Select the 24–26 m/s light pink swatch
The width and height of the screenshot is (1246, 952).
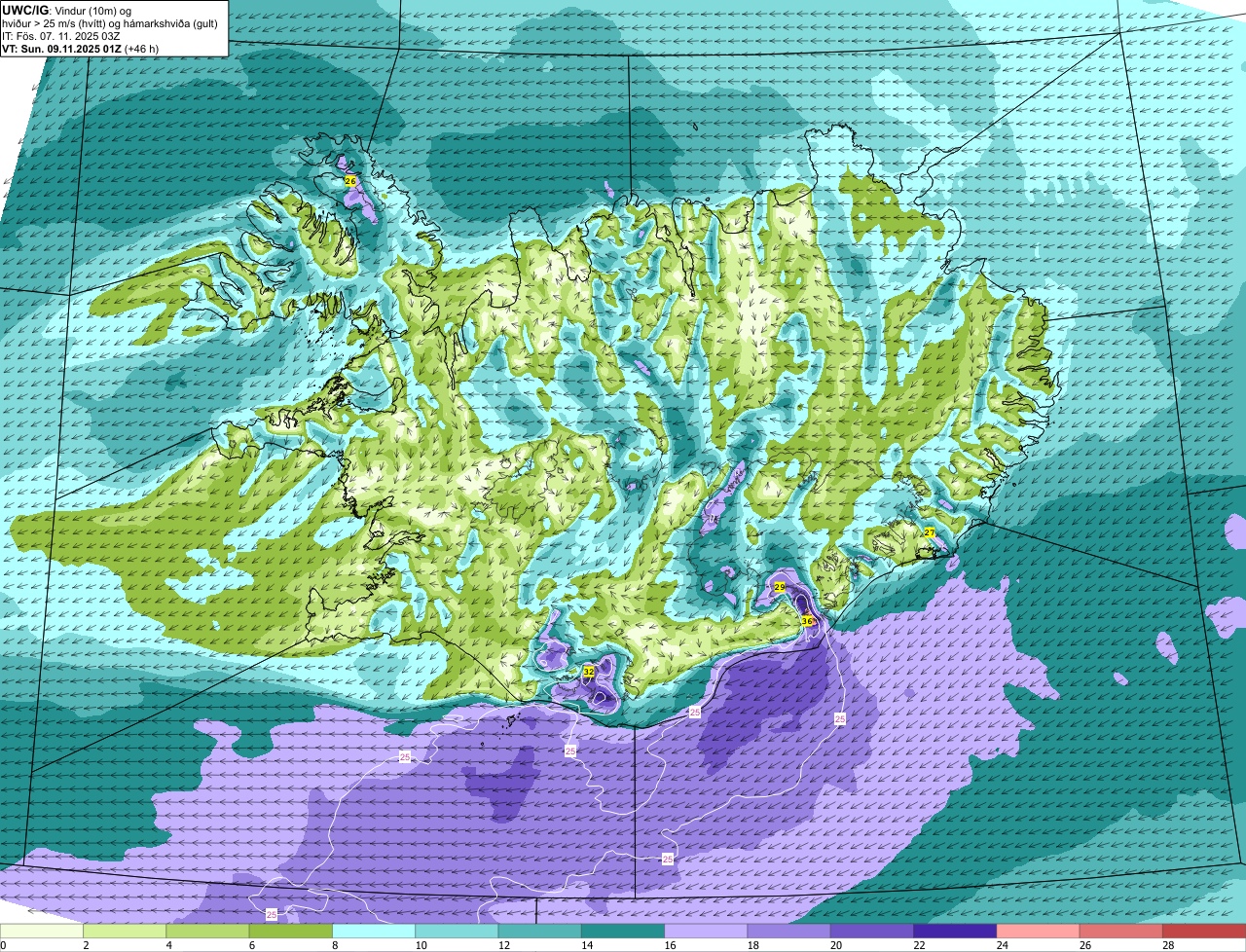(x=1038, y=932)
